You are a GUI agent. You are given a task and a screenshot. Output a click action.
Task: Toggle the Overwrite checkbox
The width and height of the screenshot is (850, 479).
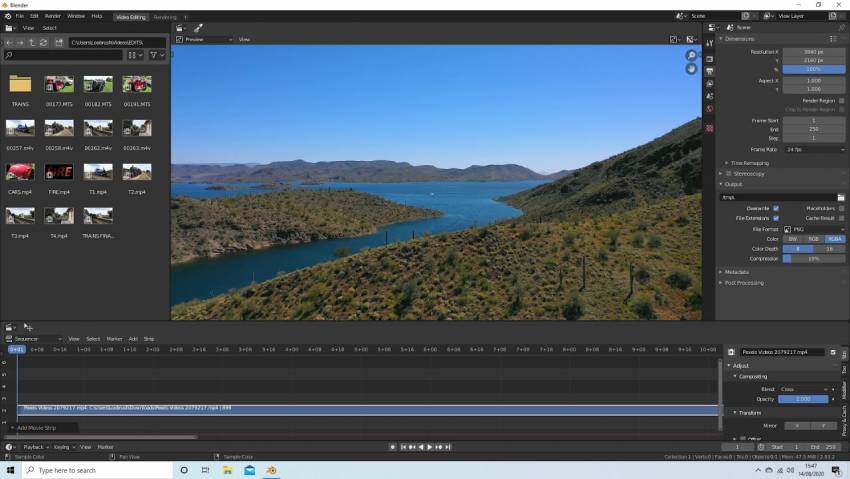coord(776,208)
